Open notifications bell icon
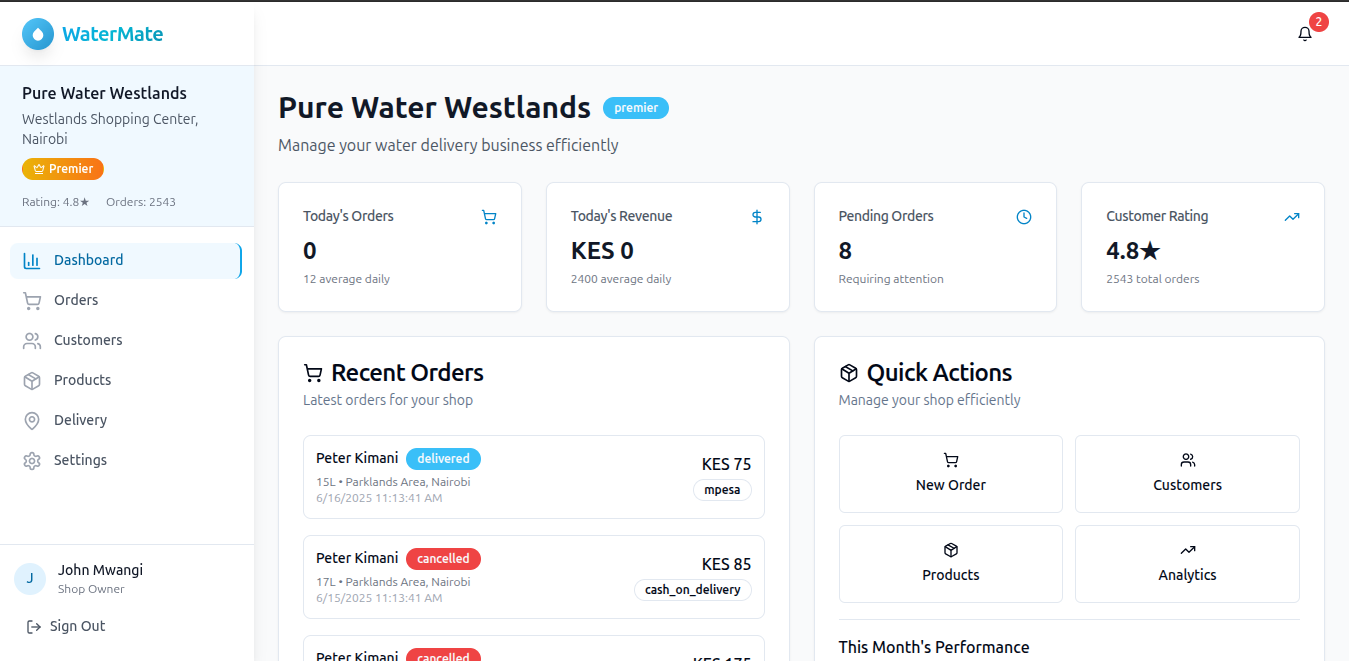This screenshot has width=1349, height=661. (x=1305, y=34)
